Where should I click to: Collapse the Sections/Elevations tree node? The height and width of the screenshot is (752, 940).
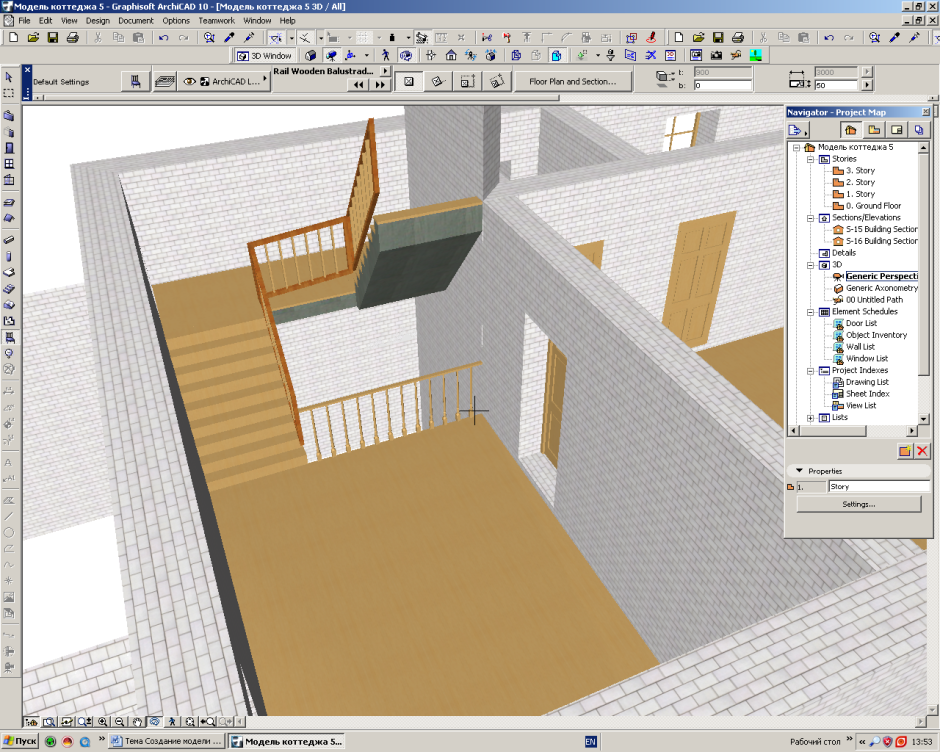point(811,218)
